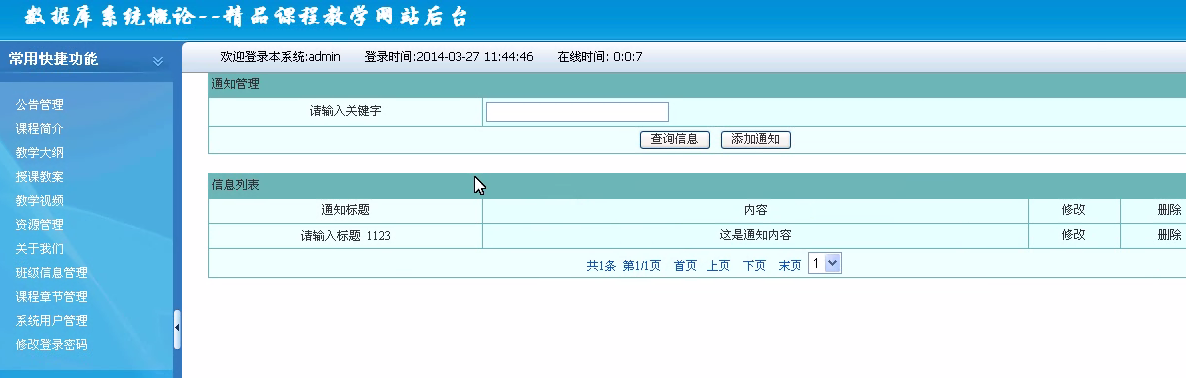Go to 上页 in pagination
The width and height of the screenshot is (1186, 378).
[x=719, y=265]
